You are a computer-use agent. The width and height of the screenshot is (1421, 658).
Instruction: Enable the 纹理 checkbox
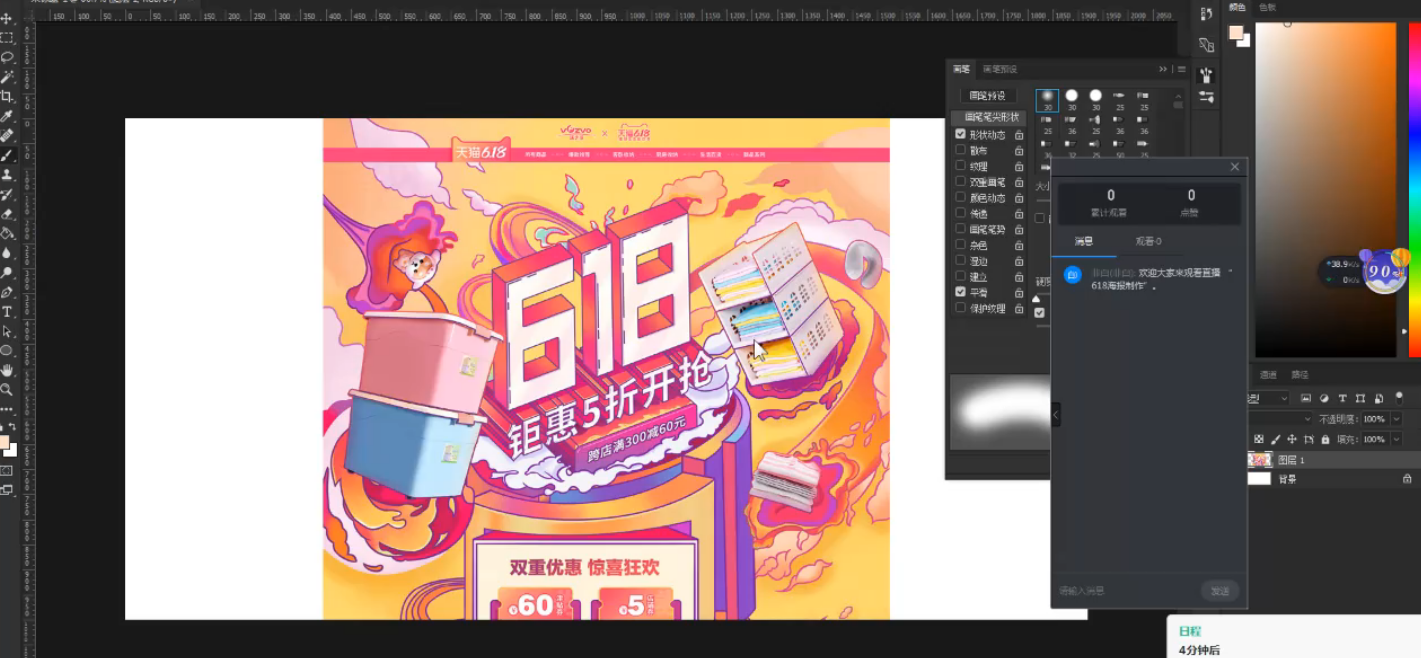pyautogui.click(x=961, y=166)
